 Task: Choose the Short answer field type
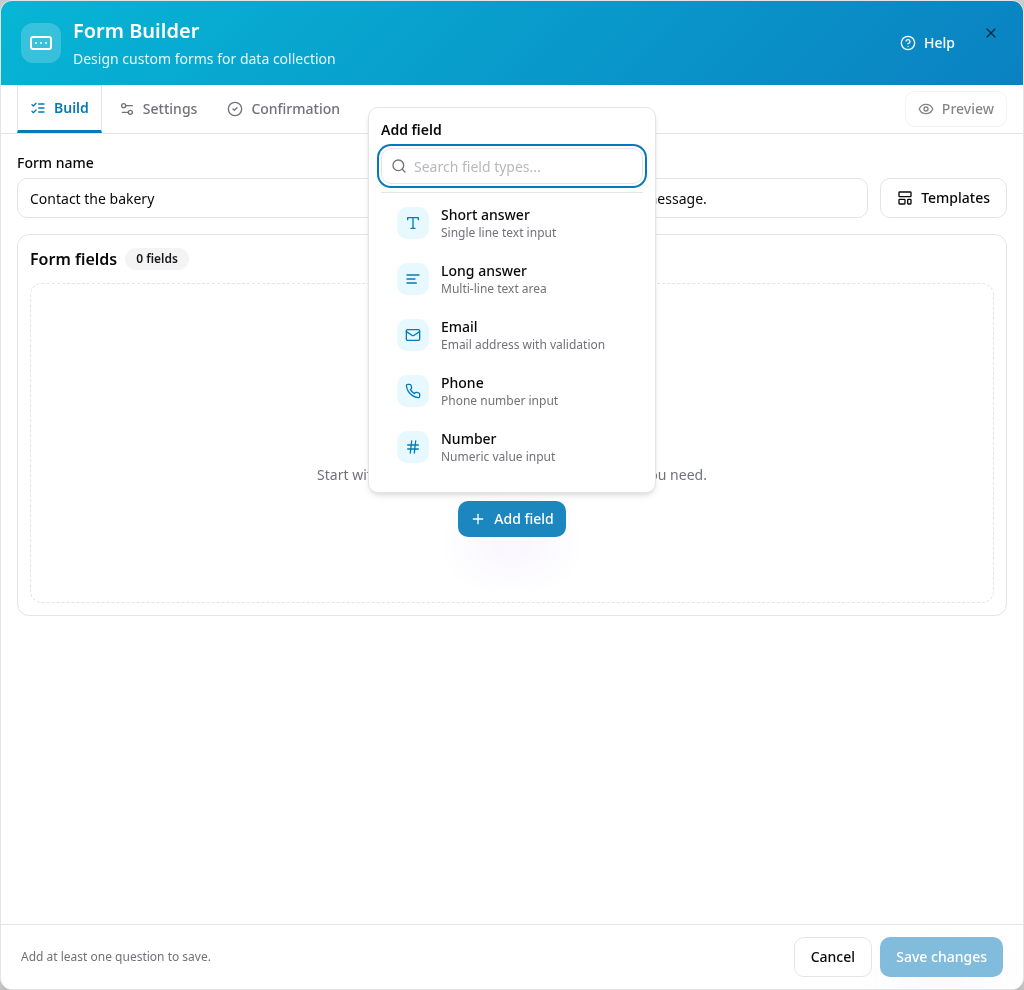[x=512, y=223]
